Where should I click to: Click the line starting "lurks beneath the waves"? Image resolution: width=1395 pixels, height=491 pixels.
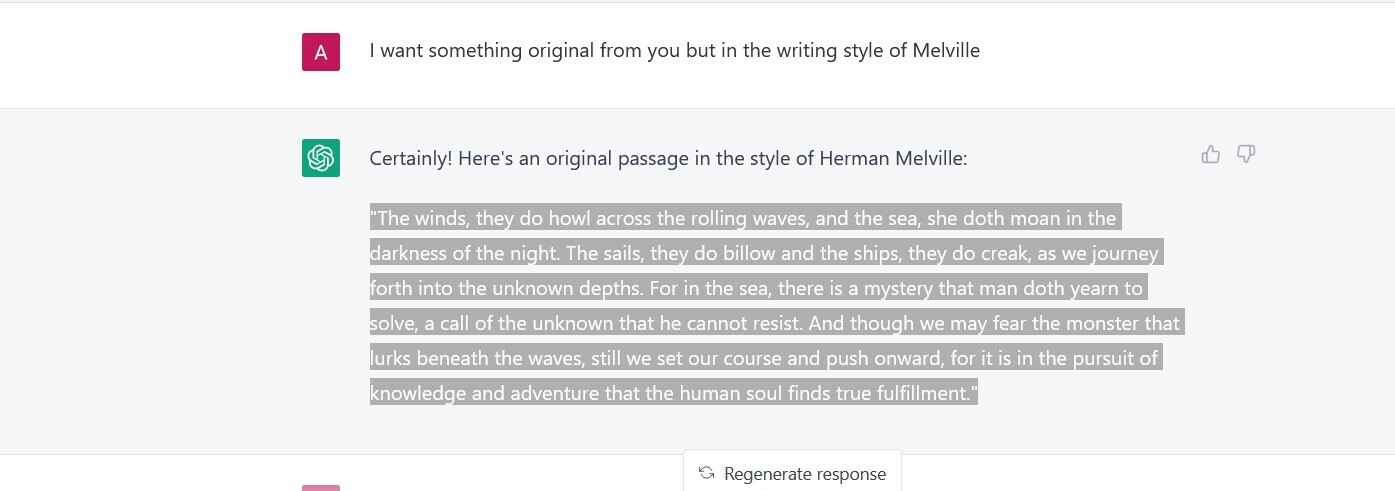[764, 358]
